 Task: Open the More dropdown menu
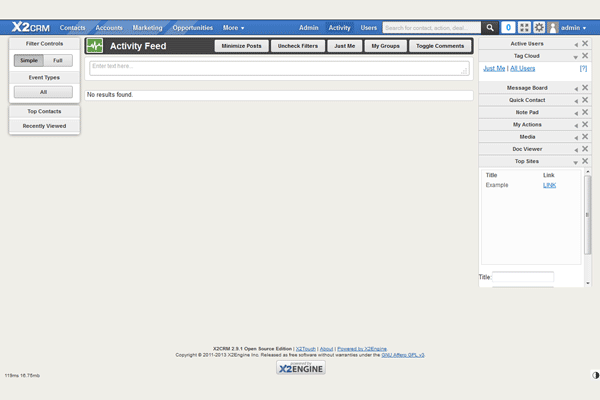(234, 28)
